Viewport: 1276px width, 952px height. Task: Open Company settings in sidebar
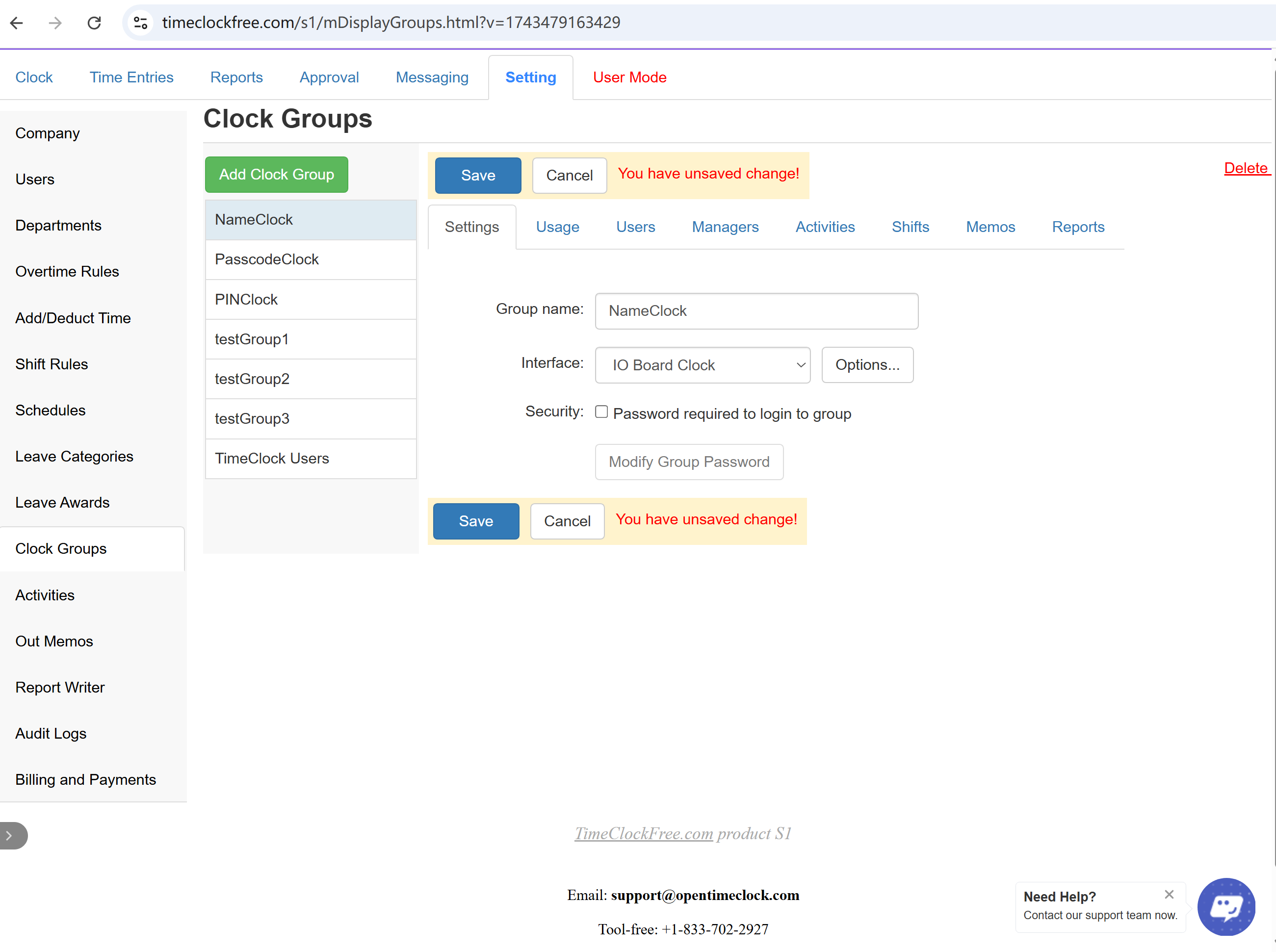click(93, 133)
